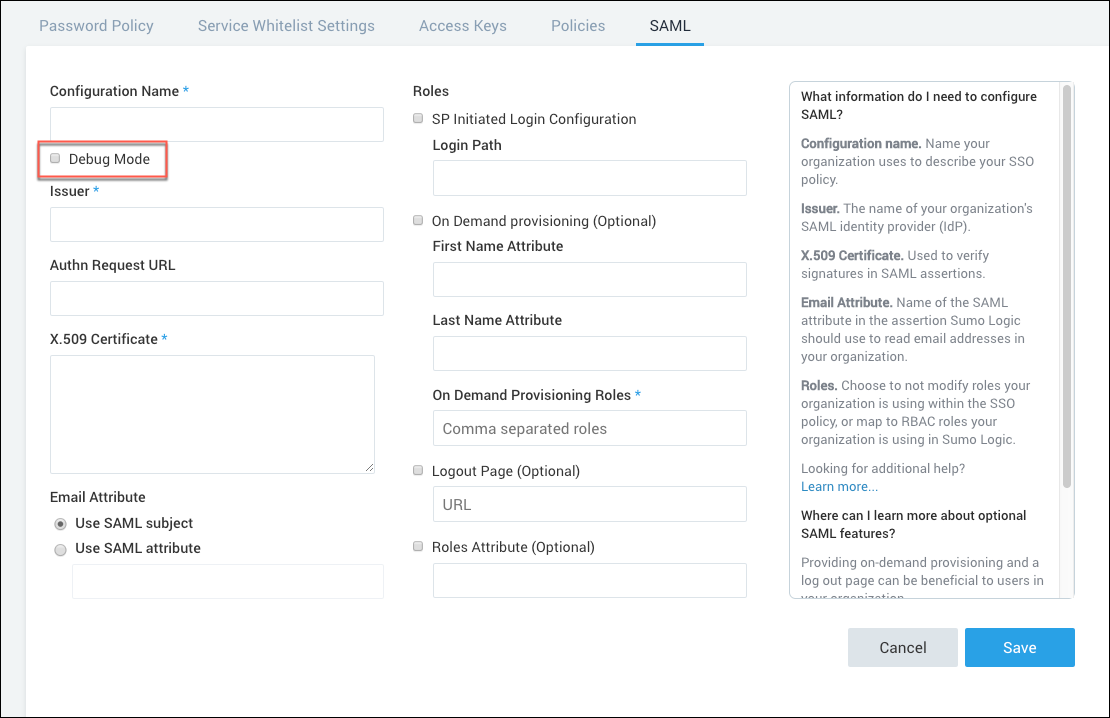Viewport: 1110px width, 718px height.
Task: Check SP Initiated Login Configuration
Action: (418, 118)
